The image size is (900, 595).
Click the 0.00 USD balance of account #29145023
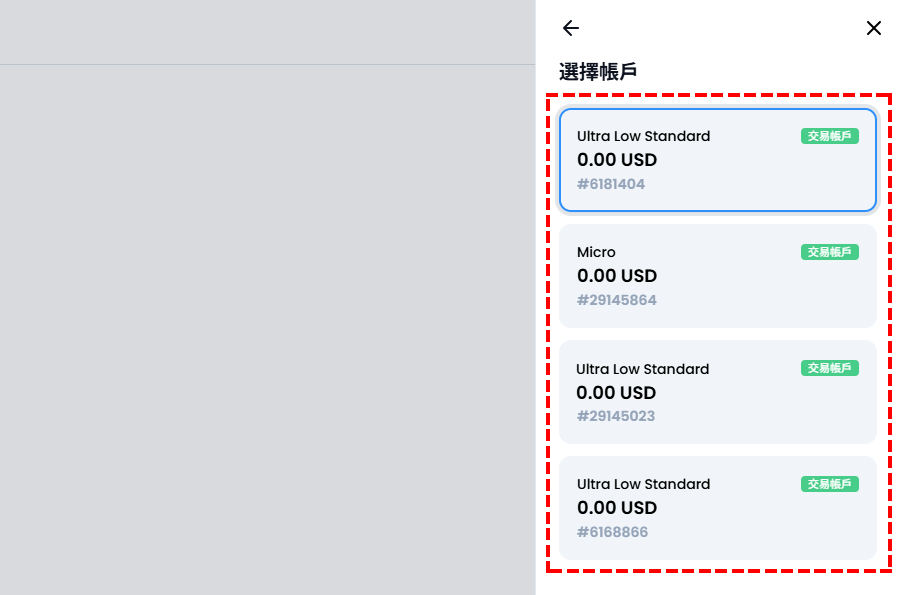616,393
